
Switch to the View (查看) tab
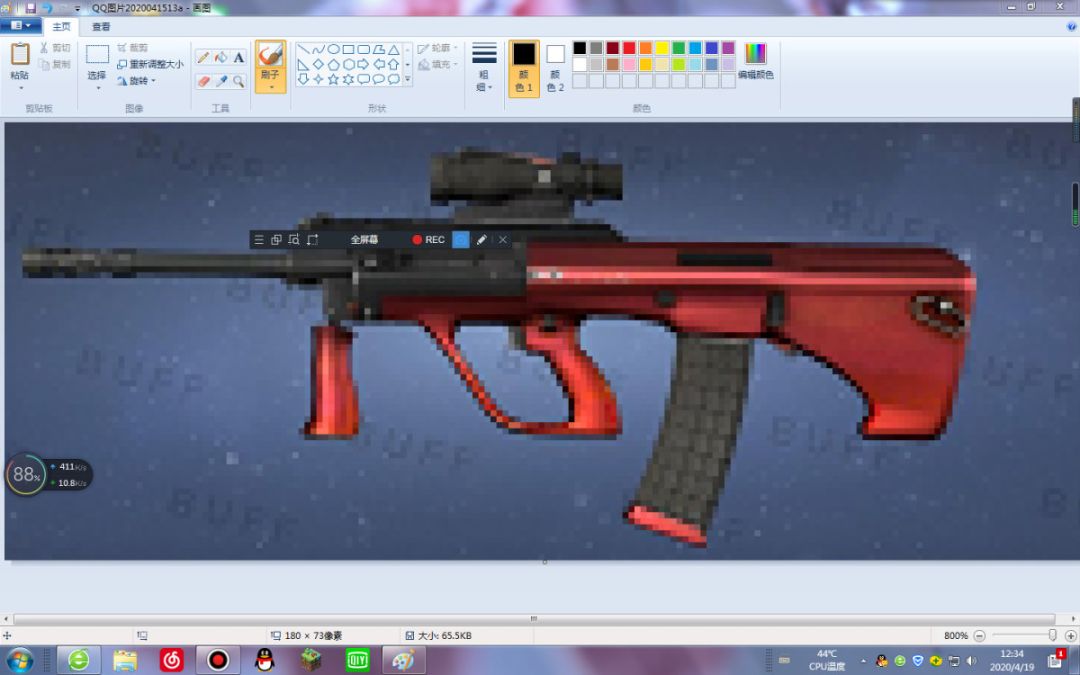tap(101, 26)
